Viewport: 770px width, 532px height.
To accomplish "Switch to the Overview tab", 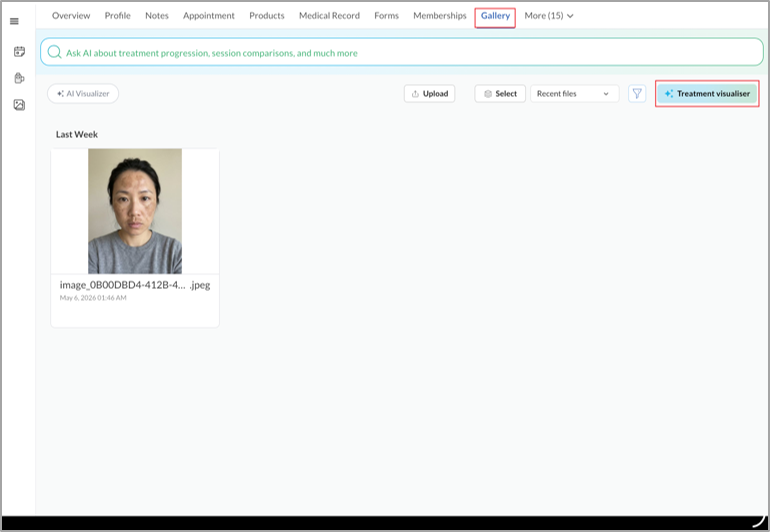I will pyautogui.click(x=71, y=16).
